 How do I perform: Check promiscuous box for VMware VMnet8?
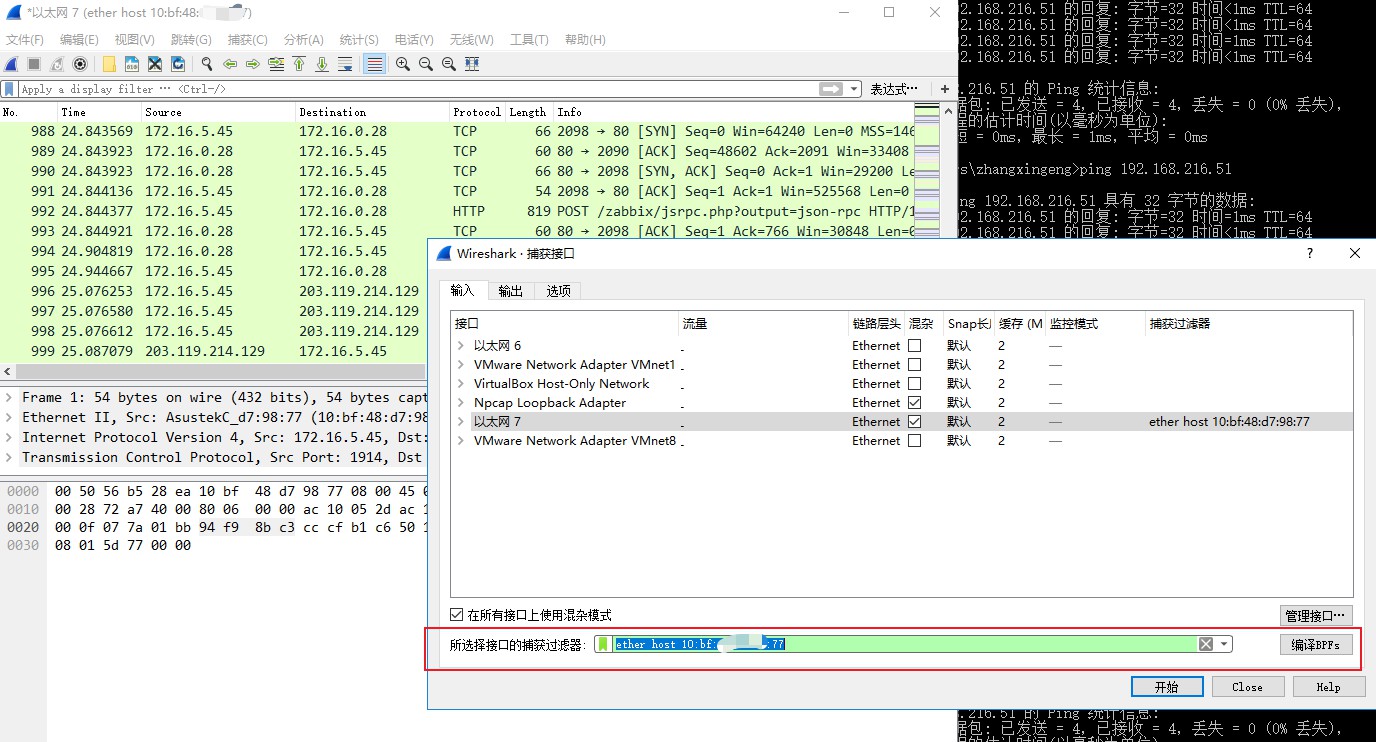(x=914, y=441)
